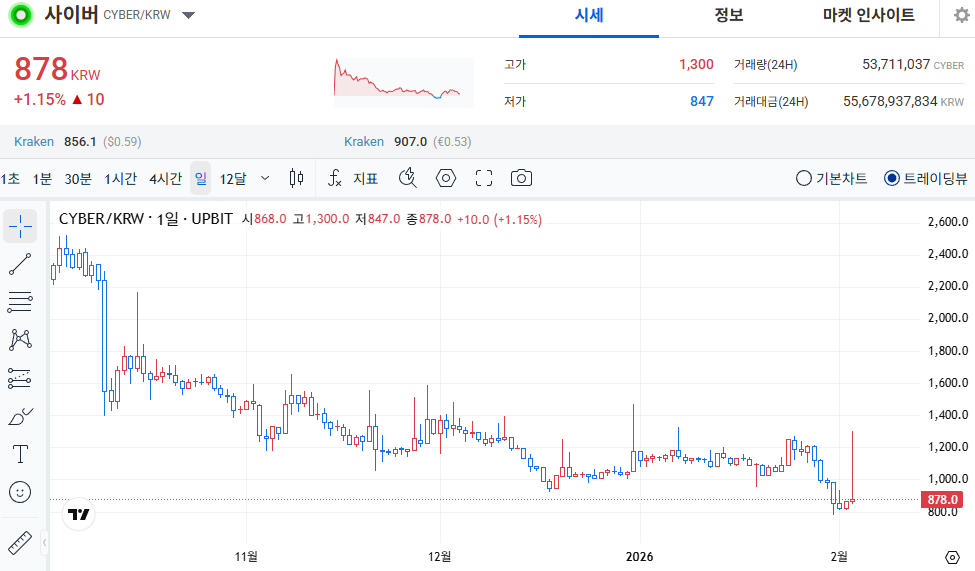This screenshot has width=975, height=571.
Task: Change the candlestick chart style
Action: [x=296, y=178]
